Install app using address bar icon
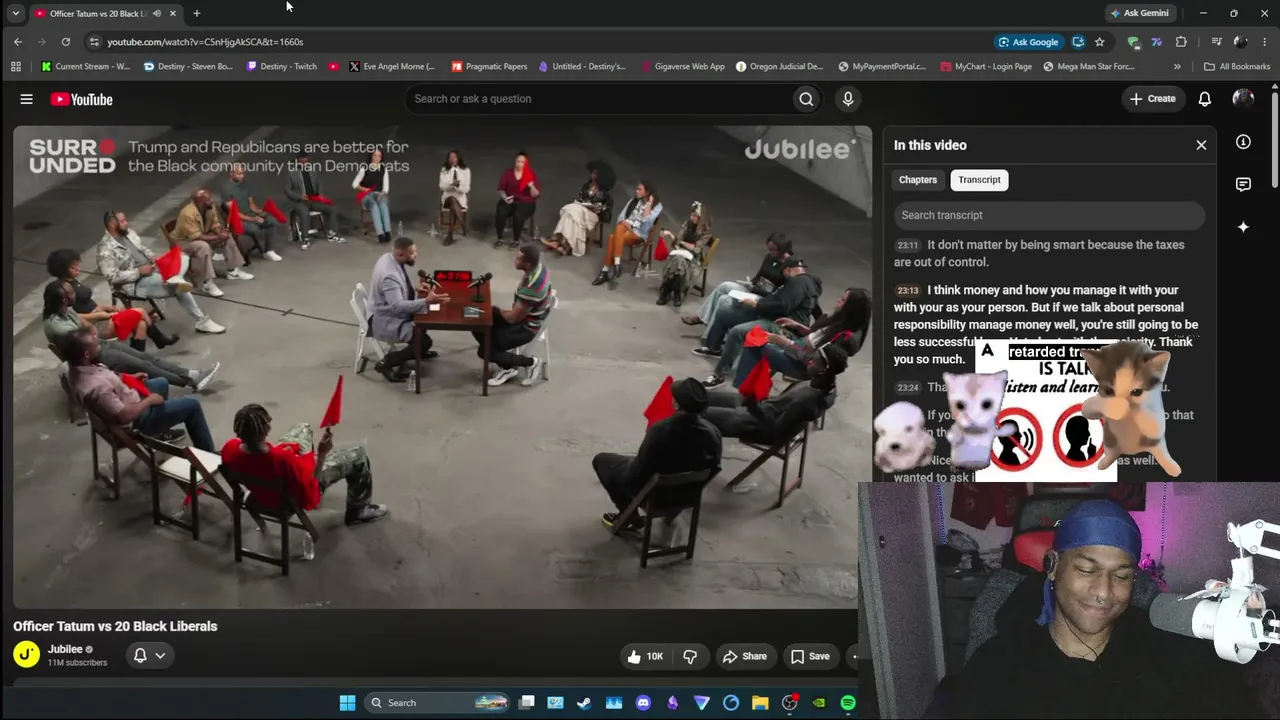This screenshot has width=1280, height=720. [x=1078, y=42]
